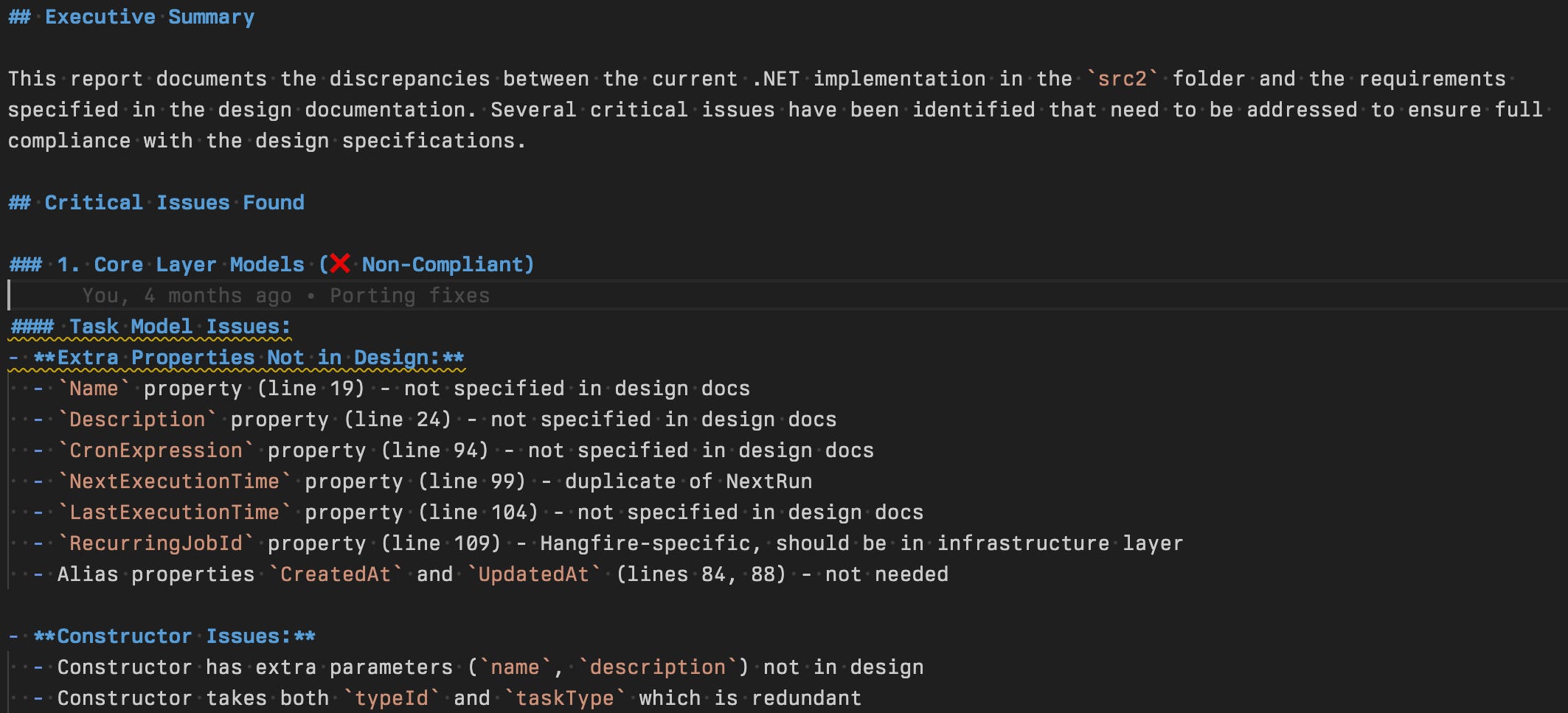Screen dimensions: 1568x713
Task: Click 'compliance with the design specifications.' line
Action: (x=267, y=141)
